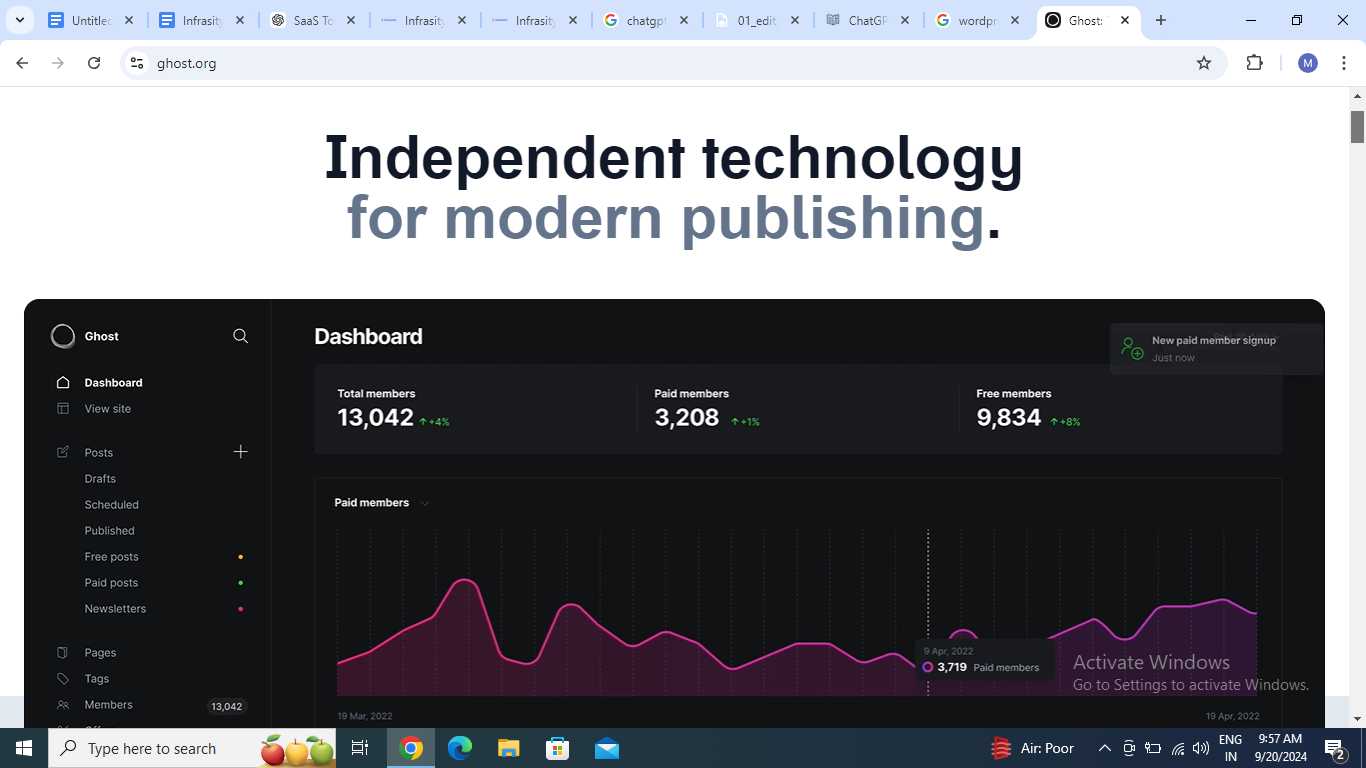1366x768 pixels.
Task: Click View site in the sidebar
Action: 108,408
